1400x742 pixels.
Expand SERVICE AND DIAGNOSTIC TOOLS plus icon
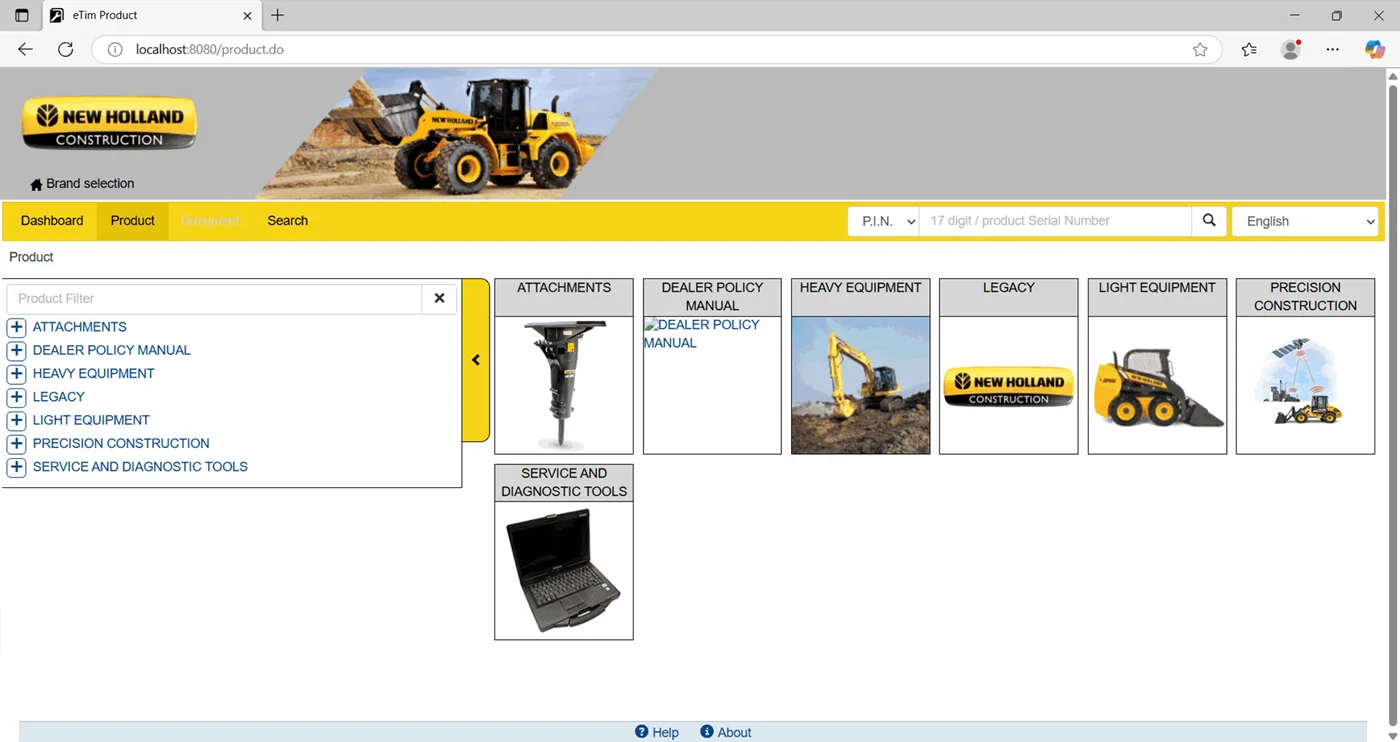coord(16,467)
